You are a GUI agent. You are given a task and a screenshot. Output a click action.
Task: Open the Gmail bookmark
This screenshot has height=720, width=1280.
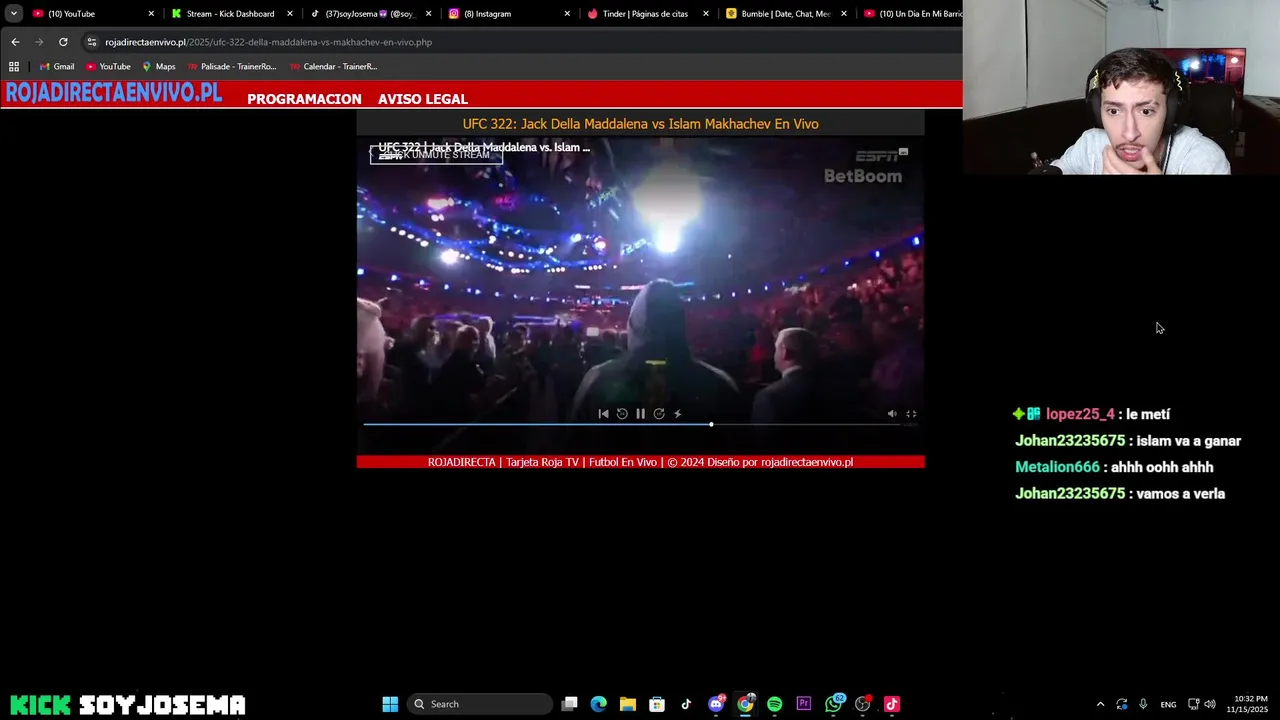tap(56, 67)
